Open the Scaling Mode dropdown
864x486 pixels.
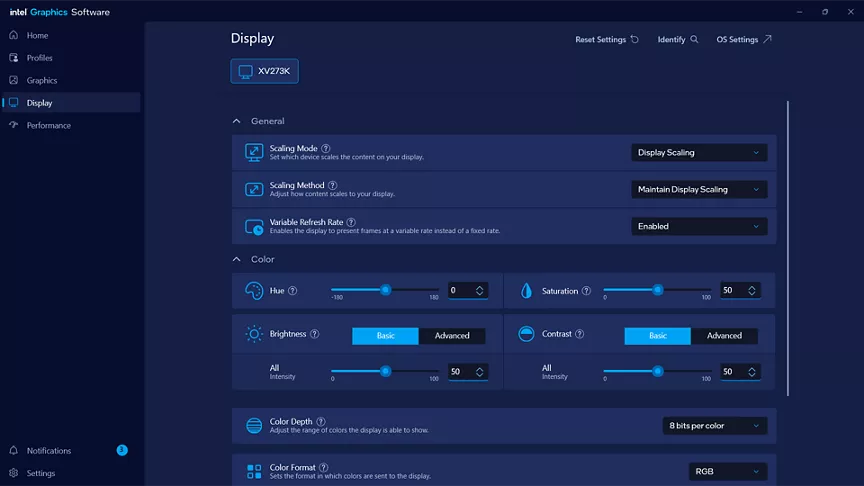[x=699, y=153]
